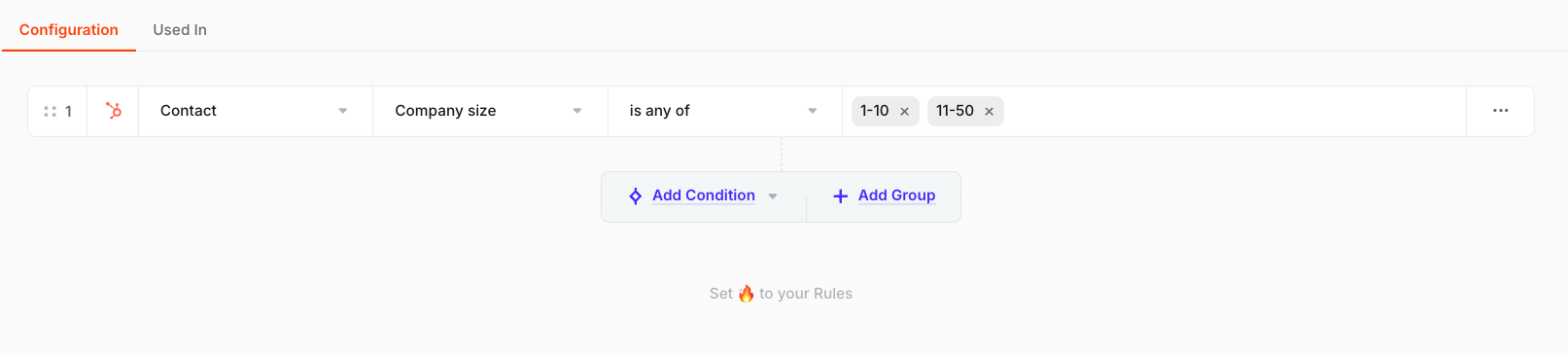This screenshot has height=355, width=1568.
Task: Click the Add Condition diamond icon
Action: [635, 196]
